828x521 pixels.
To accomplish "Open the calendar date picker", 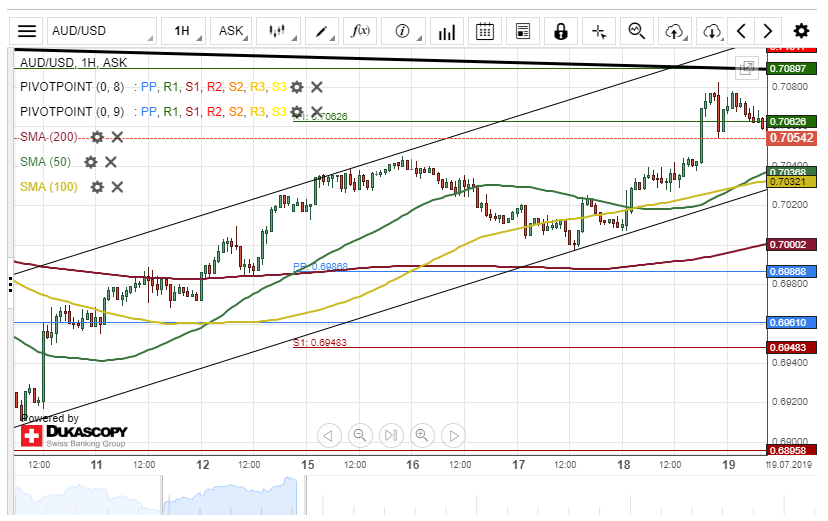I will [x=485, y=31].
